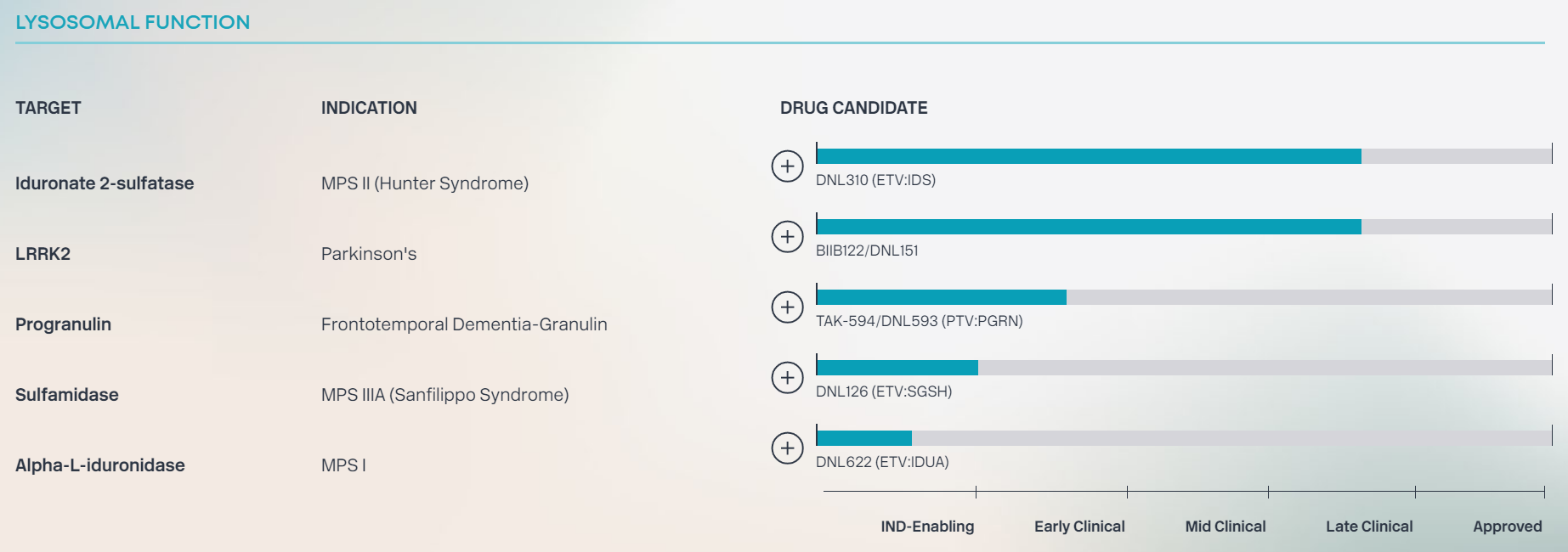This screenshot has width=1568, height=552.
Task: Click the TAK-594/DNL593 progress bar
Action: pos(1183,297)
